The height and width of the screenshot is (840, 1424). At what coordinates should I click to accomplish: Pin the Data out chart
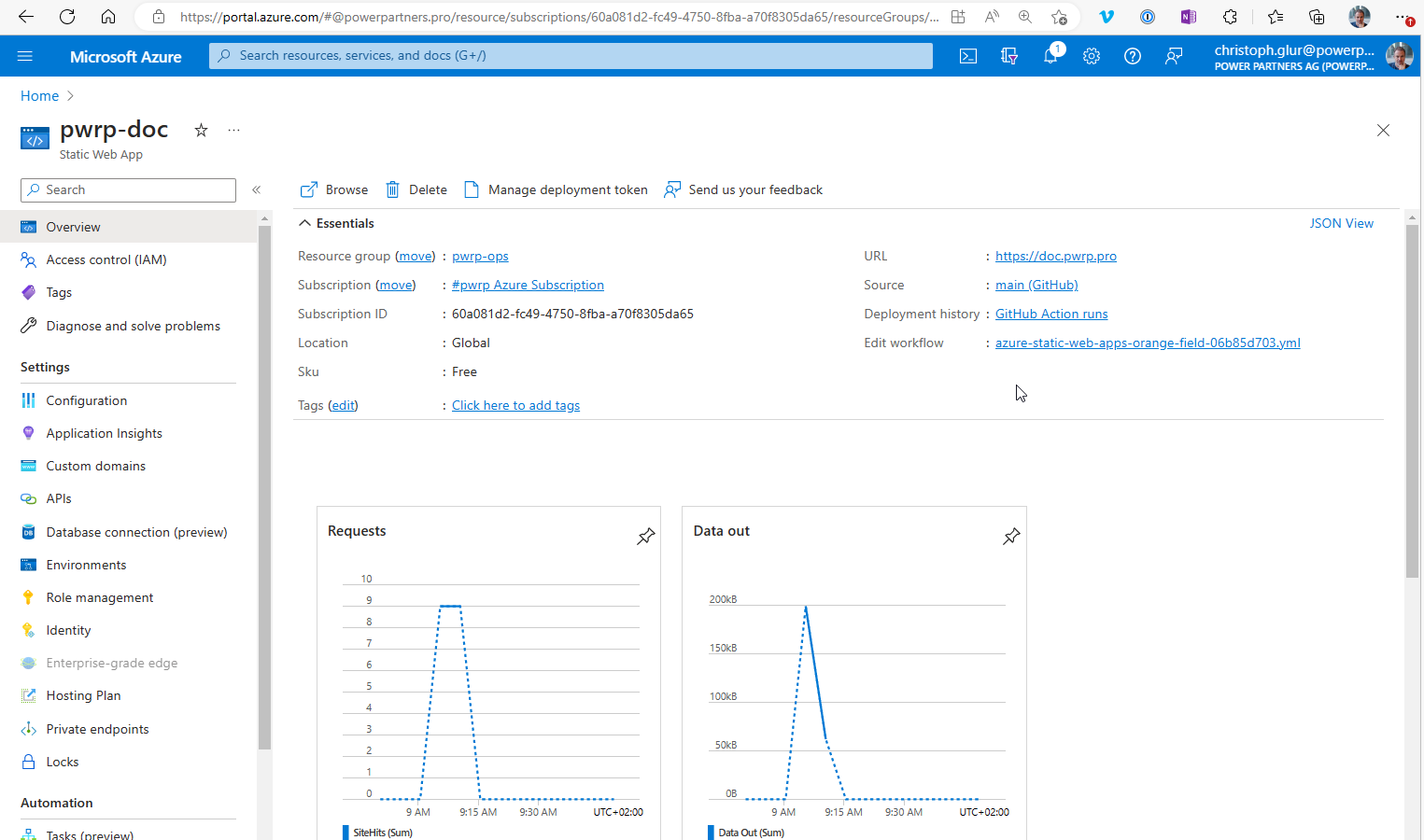coord(1011,536)
